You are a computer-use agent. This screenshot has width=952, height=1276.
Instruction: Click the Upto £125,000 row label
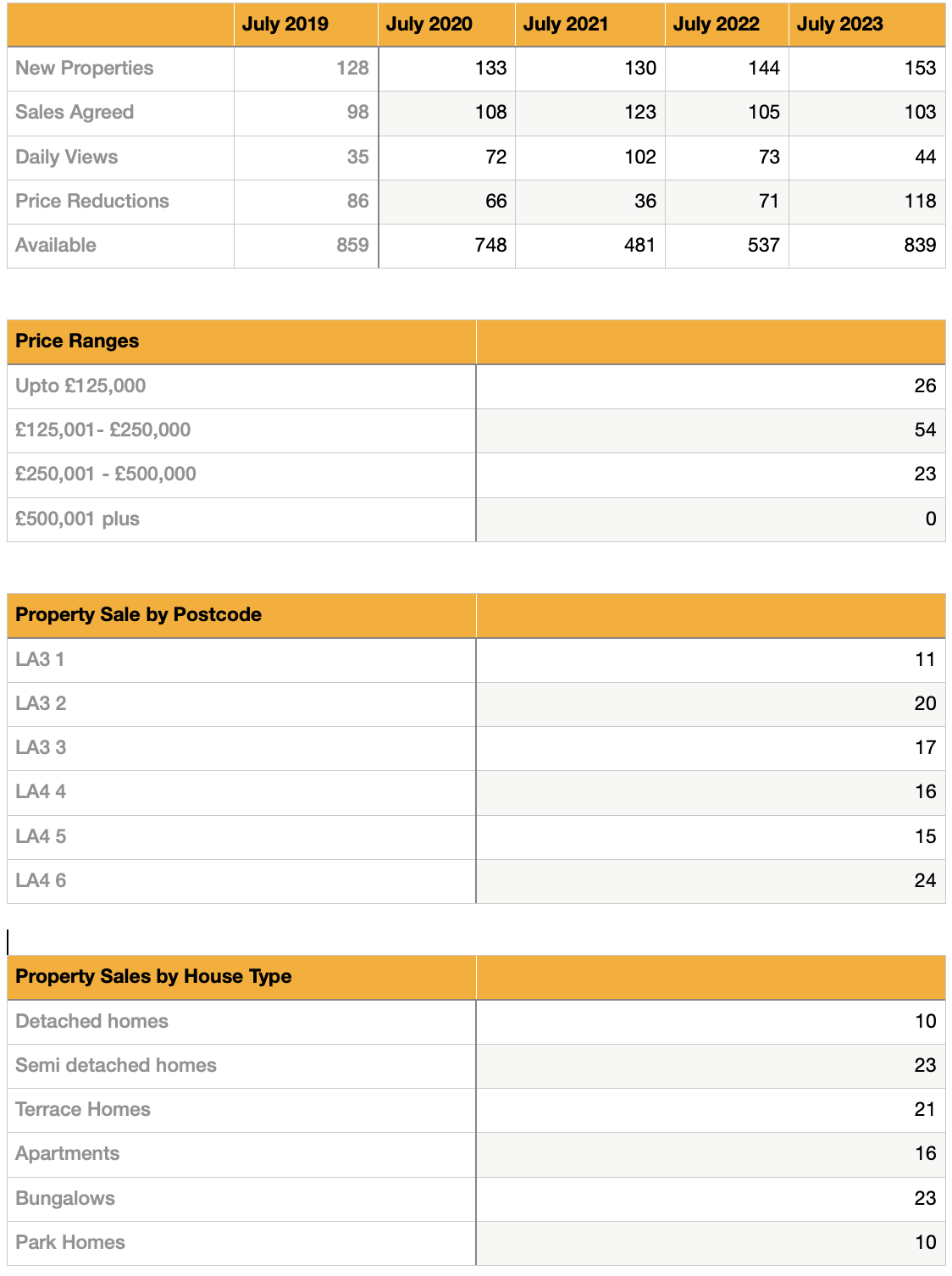[x=80, y=386]
